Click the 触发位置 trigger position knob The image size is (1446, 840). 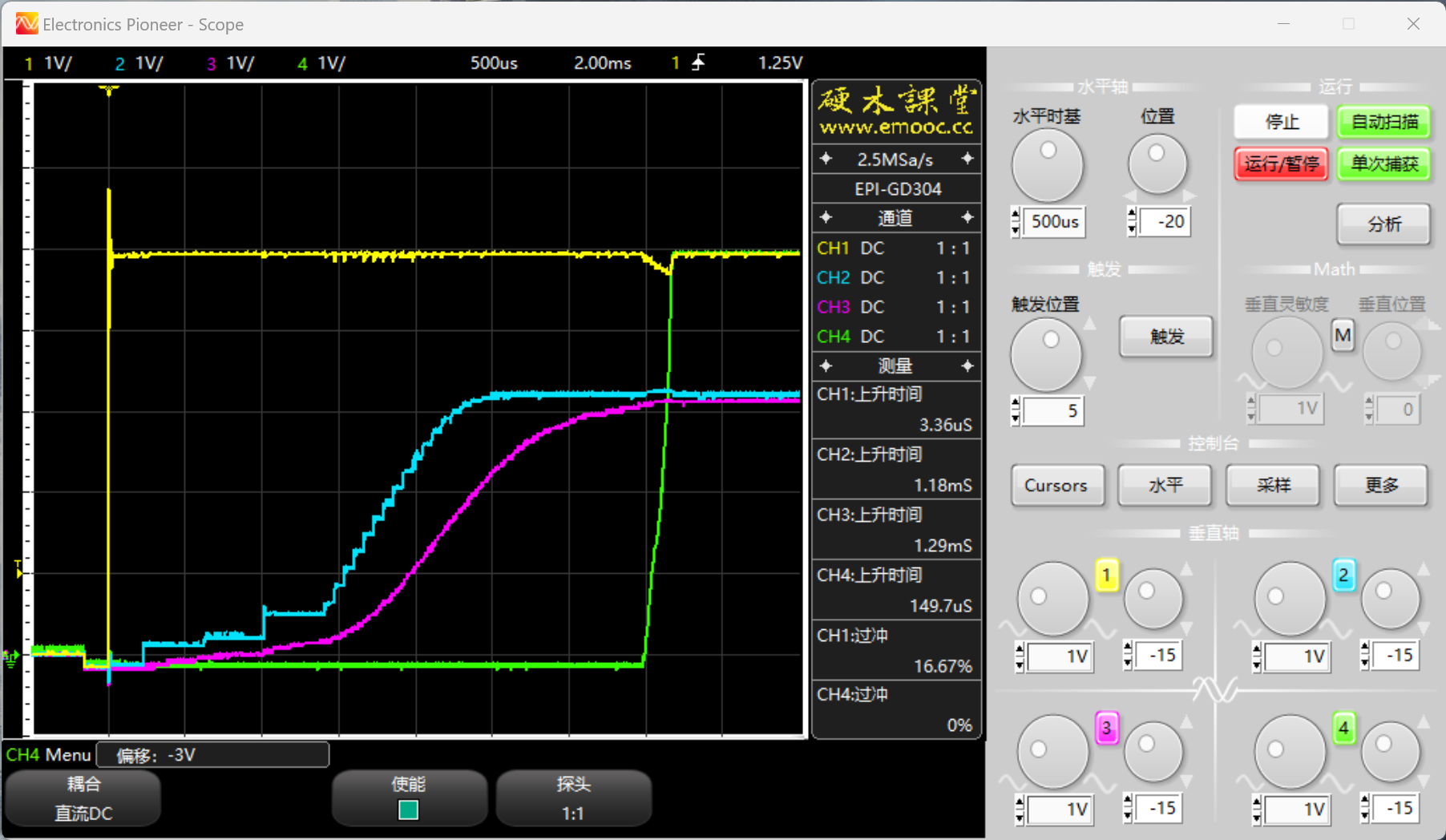[x=1045, y=353]
